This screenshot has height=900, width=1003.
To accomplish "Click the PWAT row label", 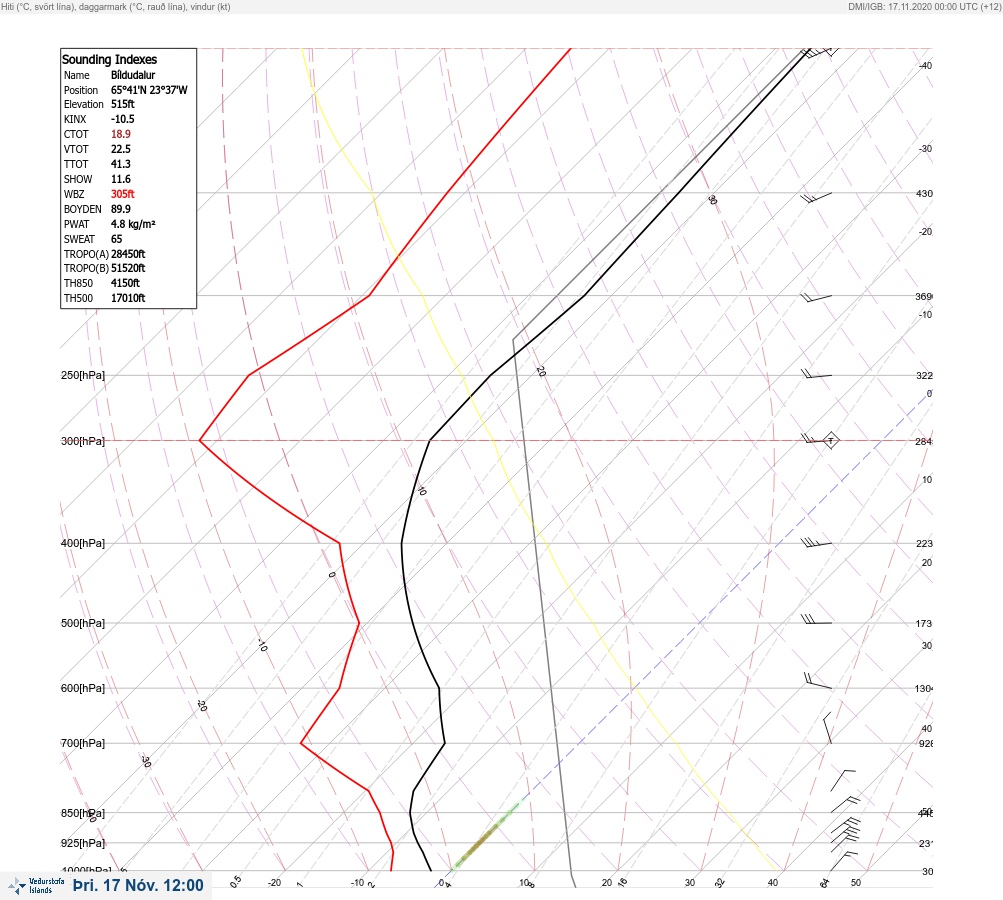I will click(x=76, y=224).
